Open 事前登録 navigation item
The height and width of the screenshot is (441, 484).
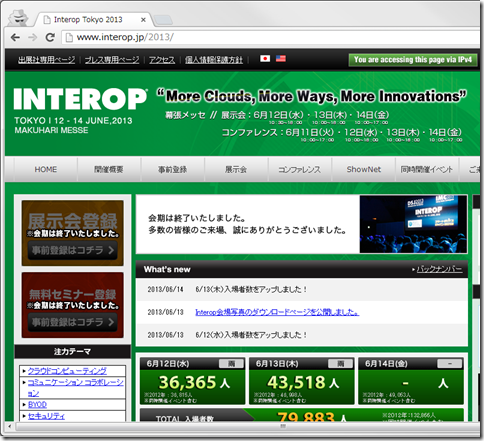tap(173, 169)
